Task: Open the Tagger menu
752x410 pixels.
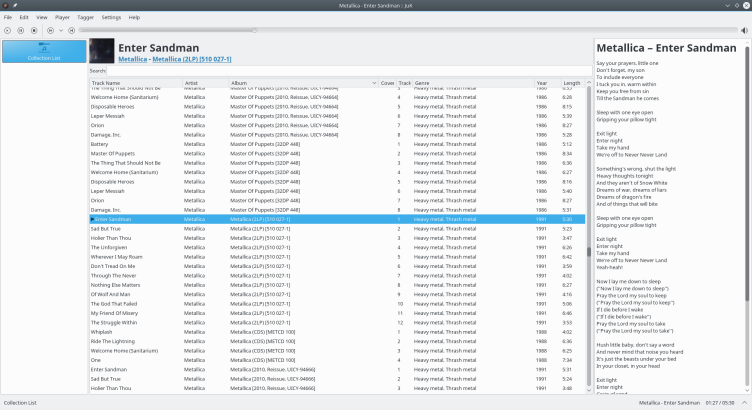Action: (86, 17)
